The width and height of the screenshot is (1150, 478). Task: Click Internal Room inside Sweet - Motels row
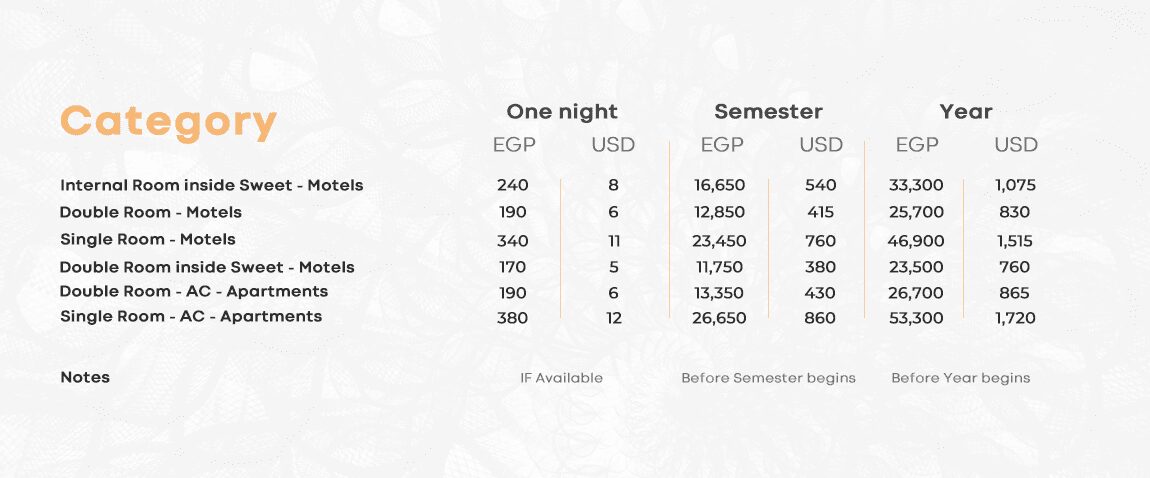click(211, 185)
